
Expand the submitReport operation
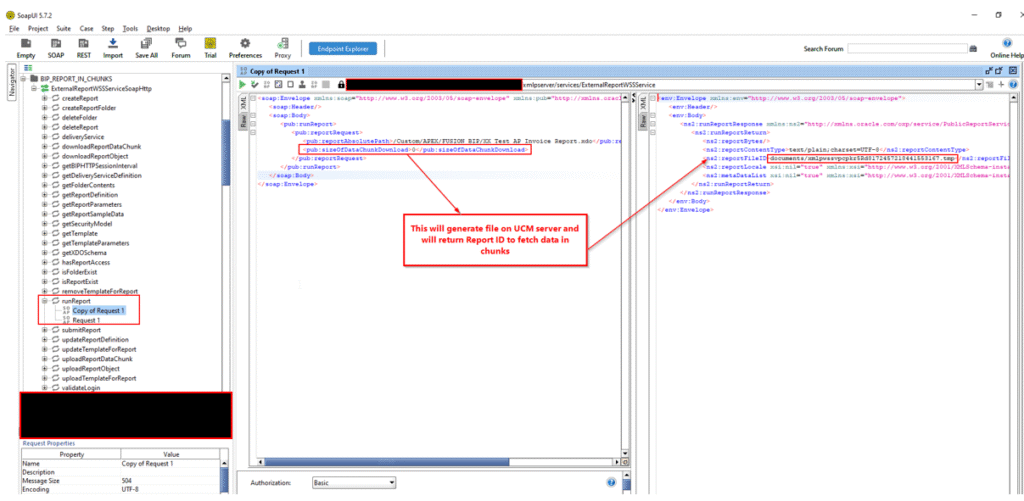pos(45,330)
